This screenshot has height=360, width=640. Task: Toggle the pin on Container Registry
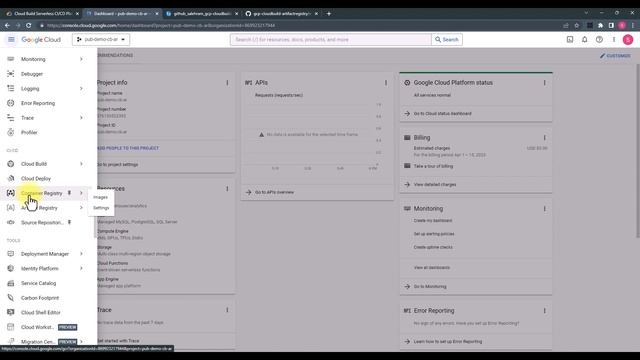point(69,193)
